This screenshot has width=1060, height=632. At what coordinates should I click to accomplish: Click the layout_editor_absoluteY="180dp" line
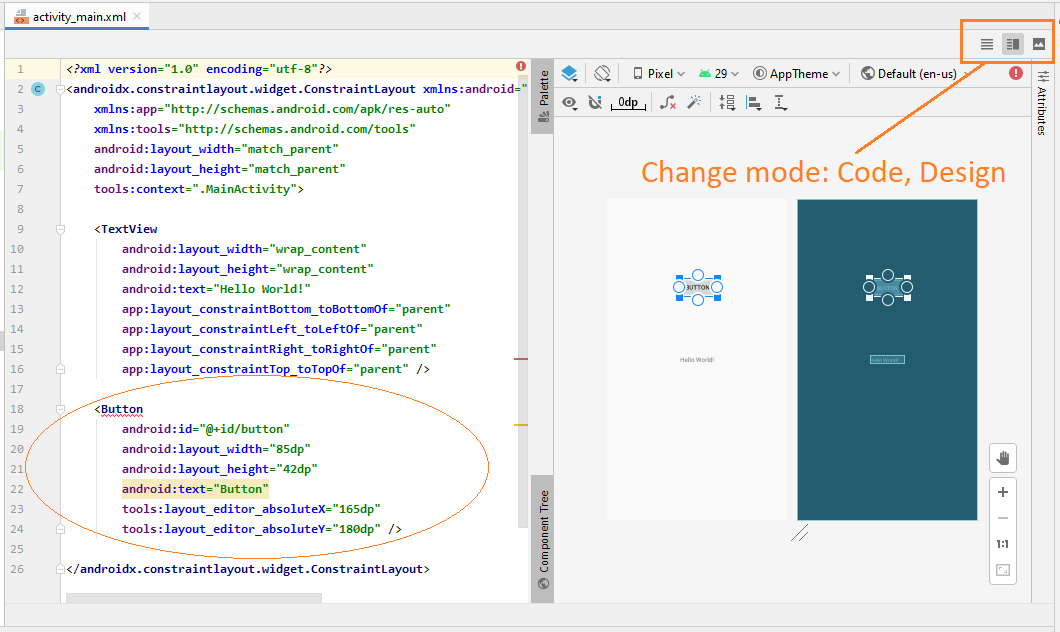tap(262, 529)
